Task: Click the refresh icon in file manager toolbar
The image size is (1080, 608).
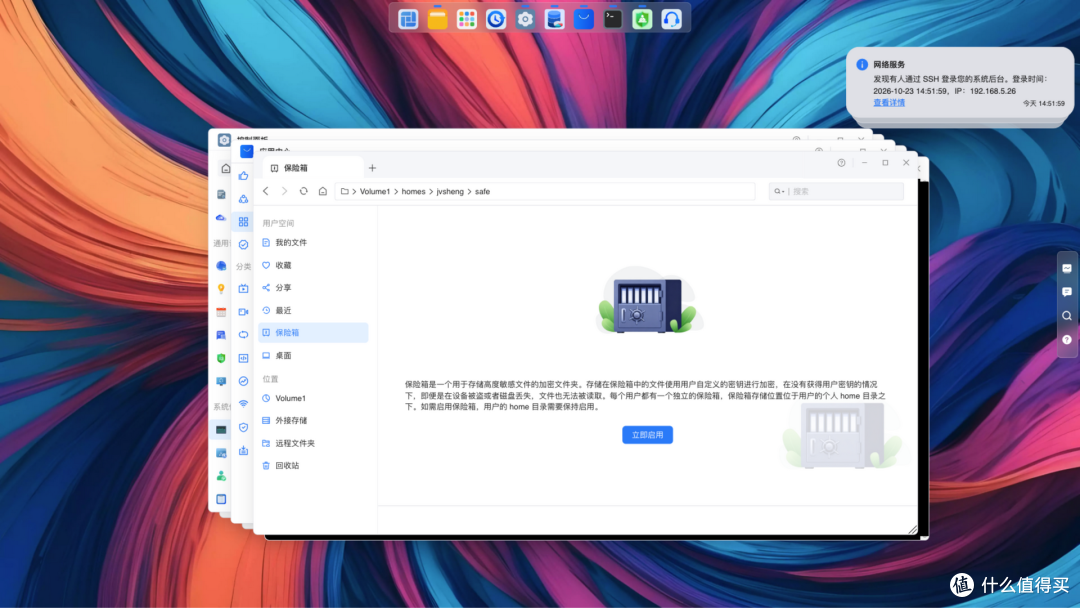Action: coord(304,191)
